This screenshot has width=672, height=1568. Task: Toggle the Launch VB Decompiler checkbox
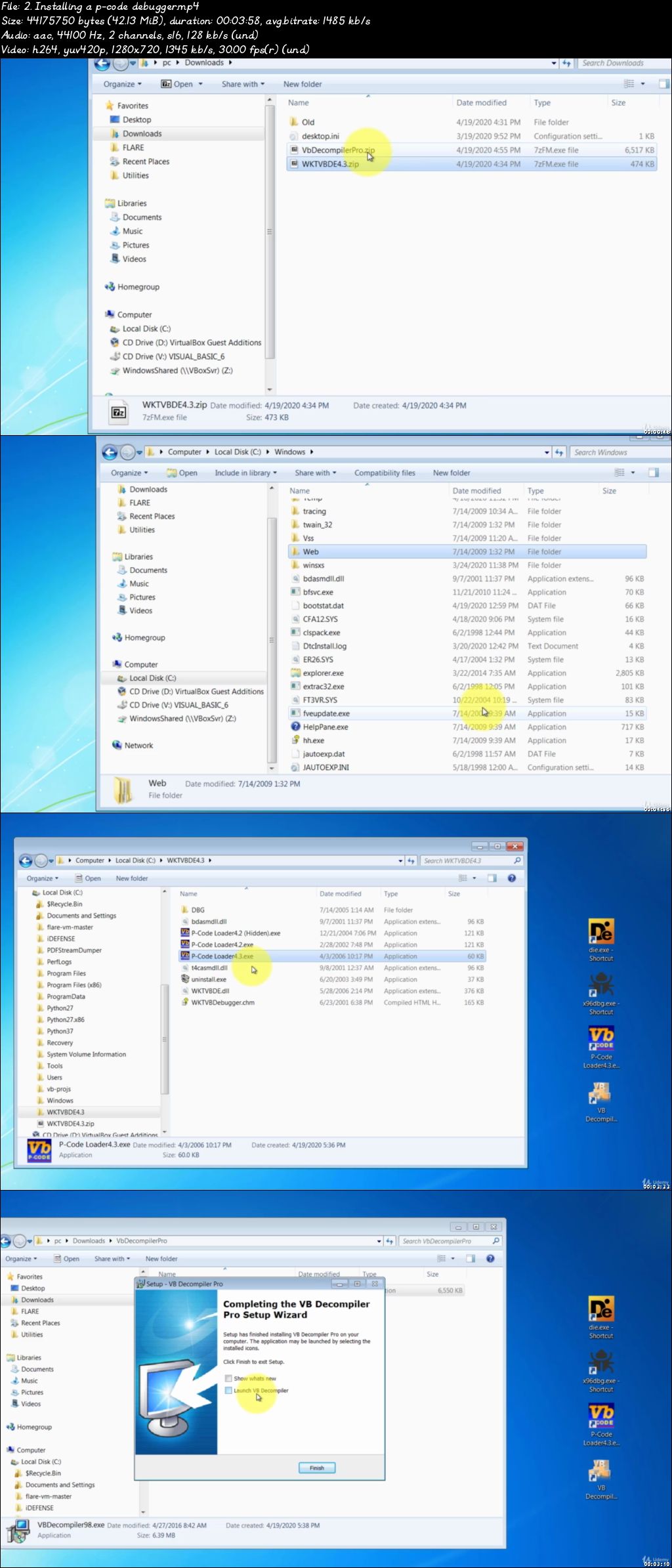tap(228, 1390)
